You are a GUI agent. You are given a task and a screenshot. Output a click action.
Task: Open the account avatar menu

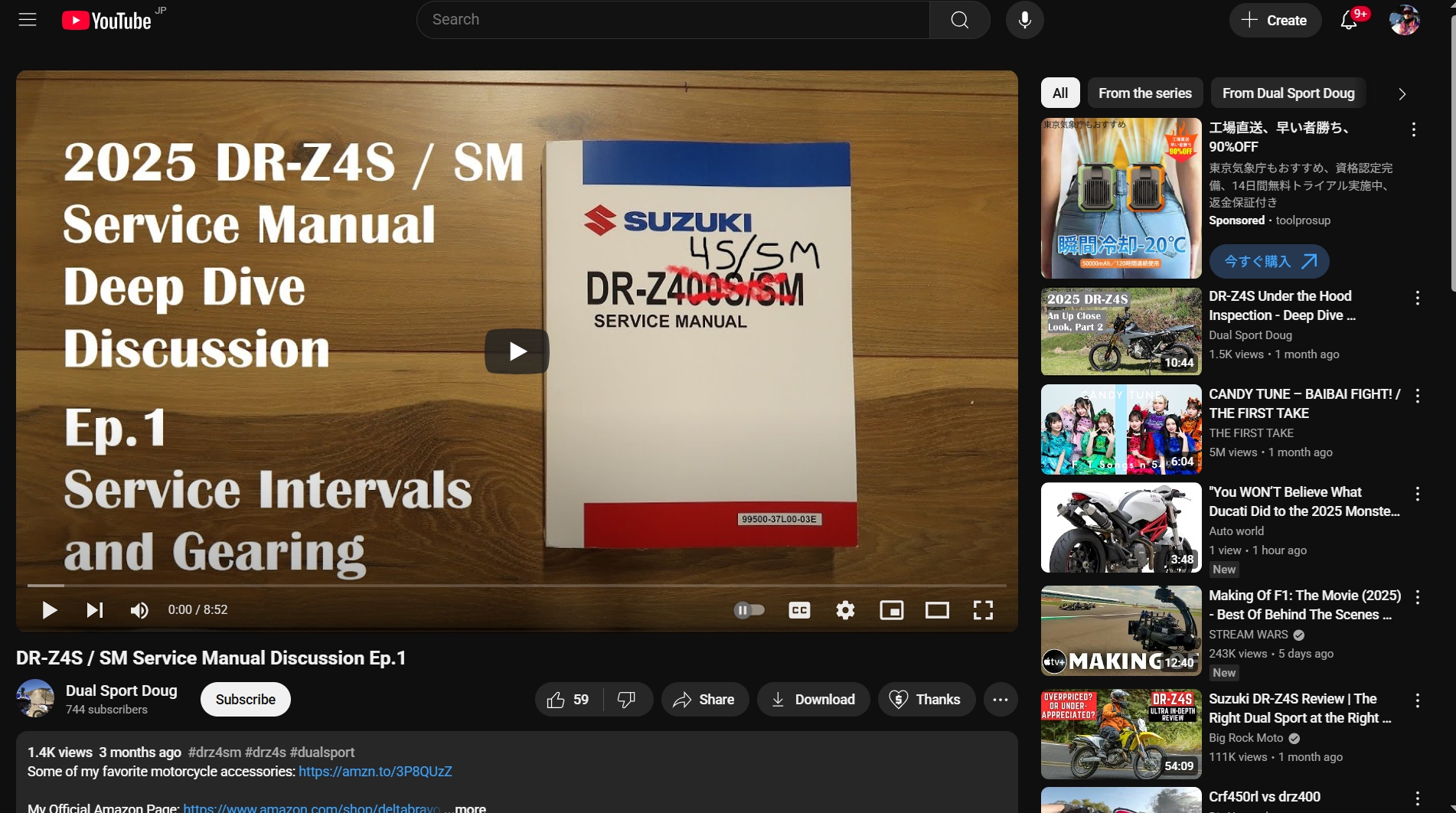[x=1405, y=20]
